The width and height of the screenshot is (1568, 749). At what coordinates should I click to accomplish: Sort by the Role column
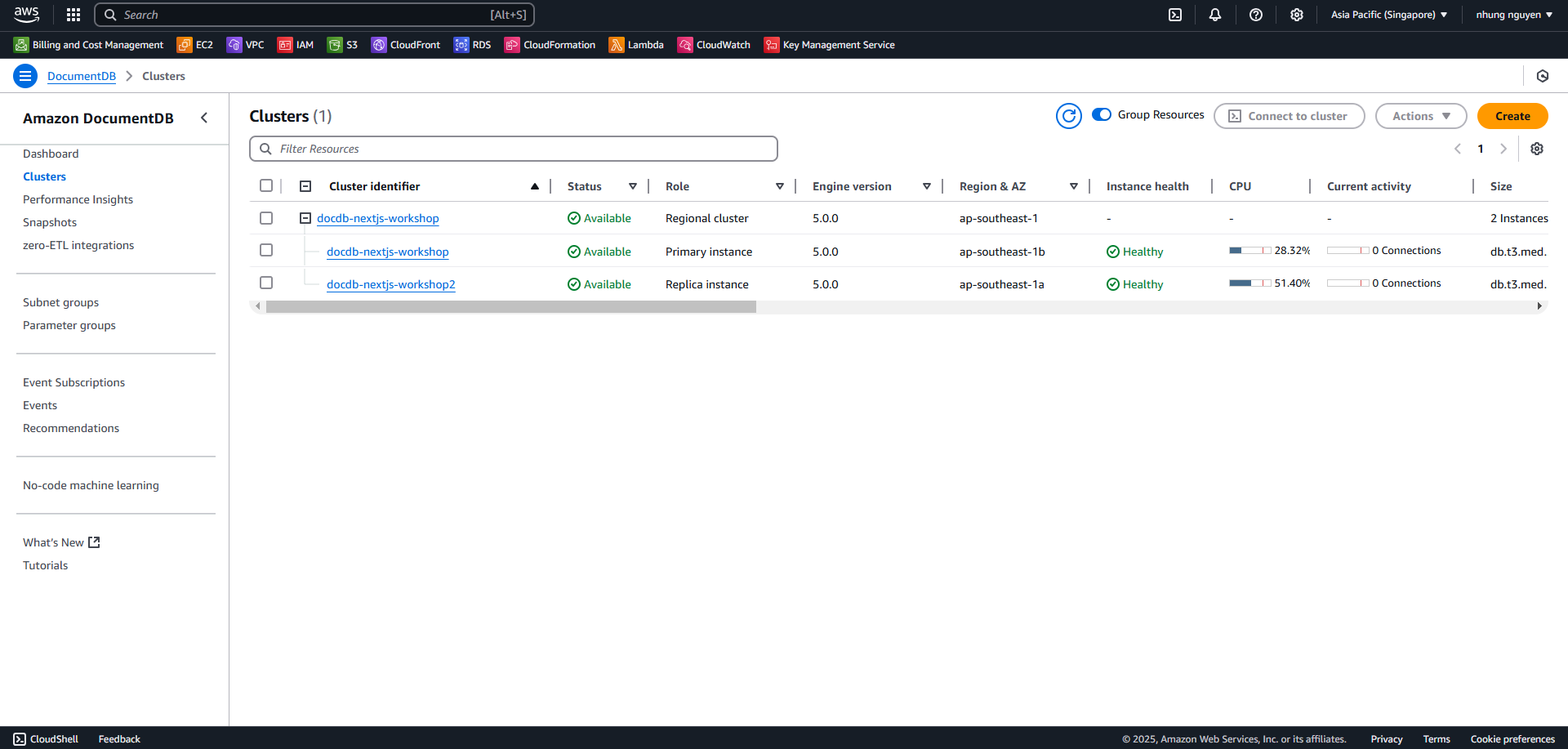coord(780,186)
